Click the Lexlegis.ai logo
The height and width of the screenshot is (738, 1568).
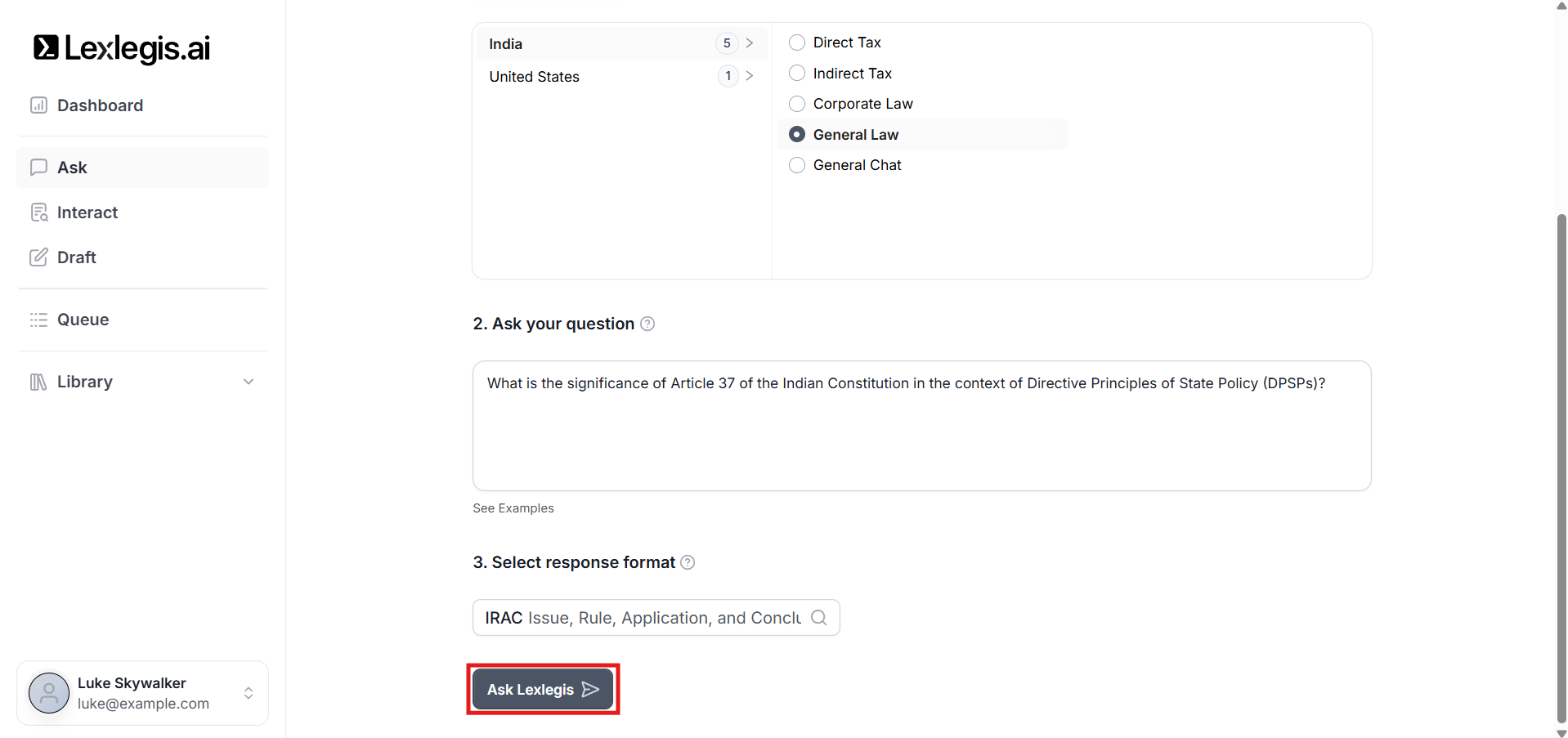click(x=122, y=48)
